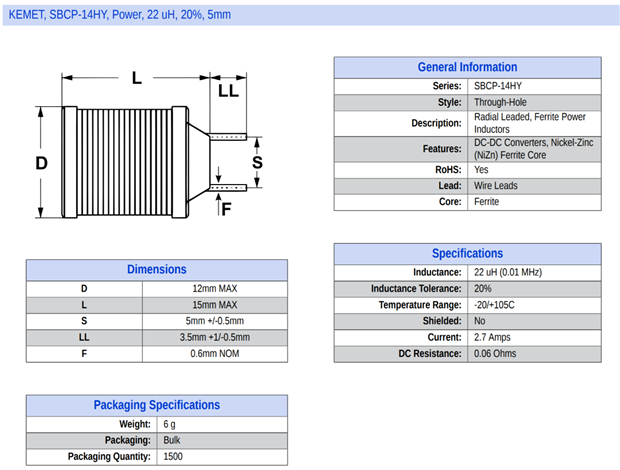The image size is (620, 470).
Task: Click the S dimension value "5mm +/-0.5mm"
Action: pos(215,321)
